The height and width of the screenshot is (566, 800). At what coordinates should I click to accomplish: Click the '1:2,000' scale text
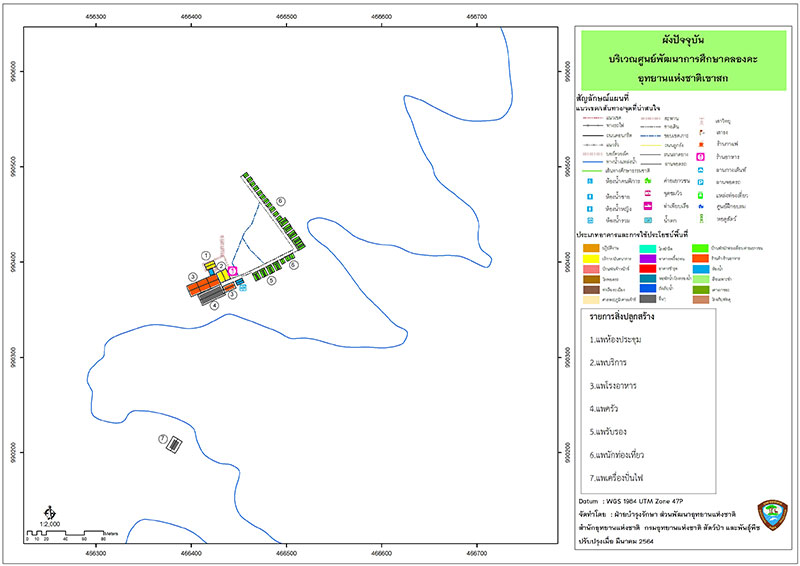51,524
